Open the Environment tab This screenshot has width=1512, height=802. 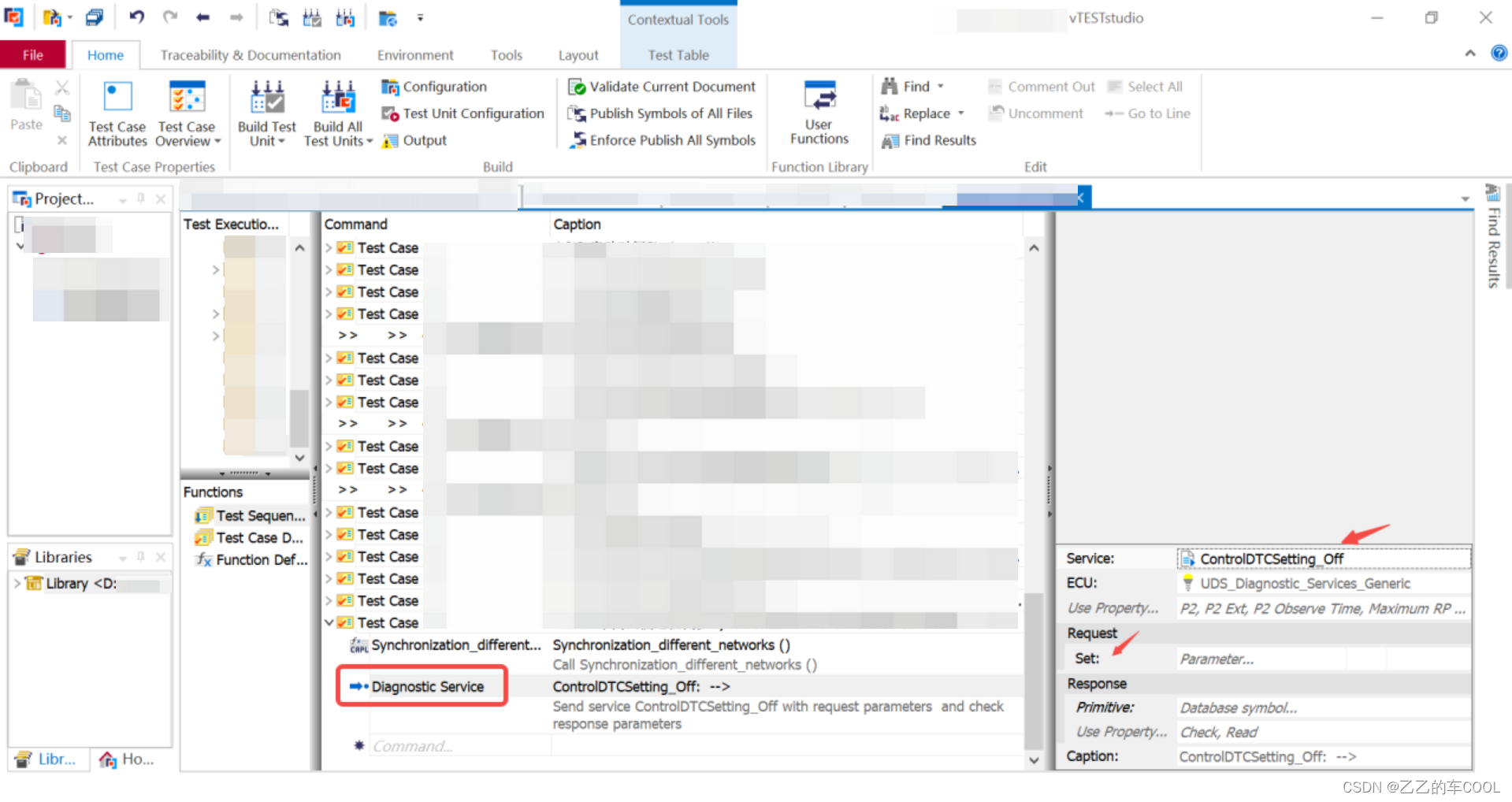click(415, 55)
